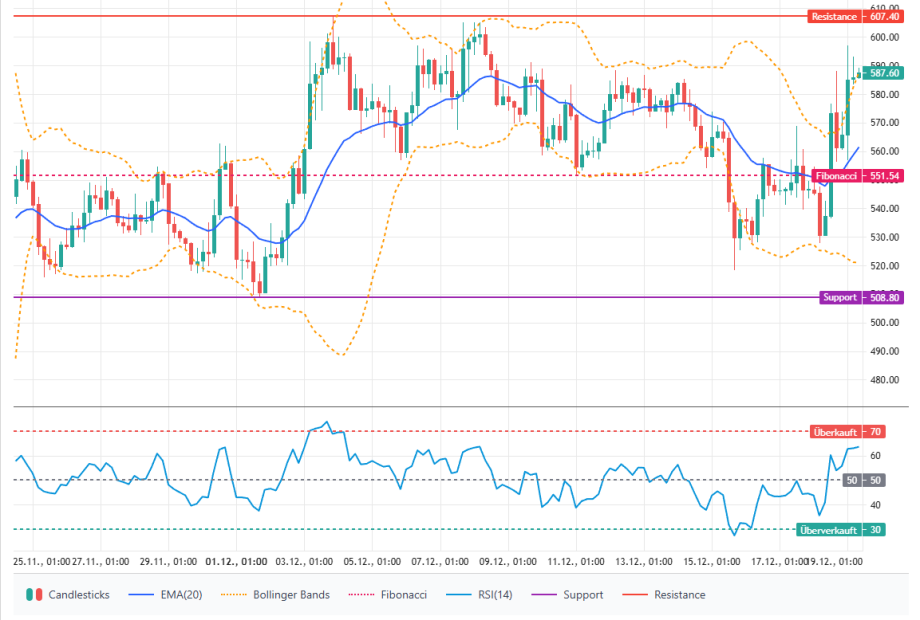
Task: Click the 19.12., 01:00 date label
Action: [834, 562]
